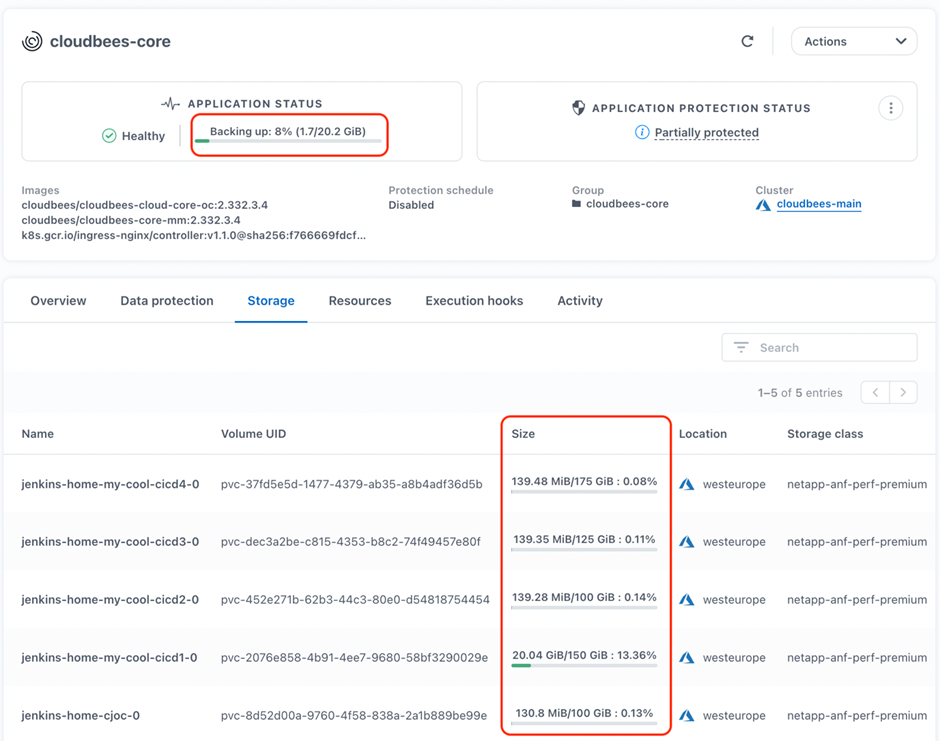
Task: Click the Partially protected info icon
Action: [641, 132]
